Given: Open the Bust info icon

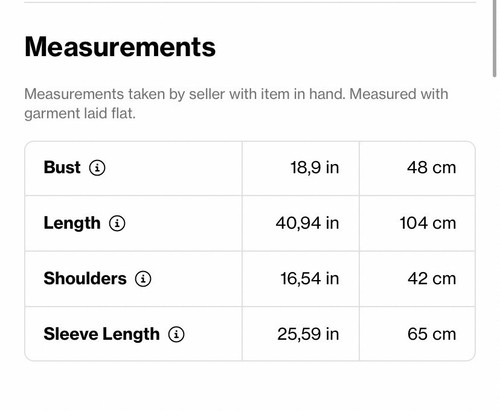Looking at the screenshot, I should tap(97, 168).
